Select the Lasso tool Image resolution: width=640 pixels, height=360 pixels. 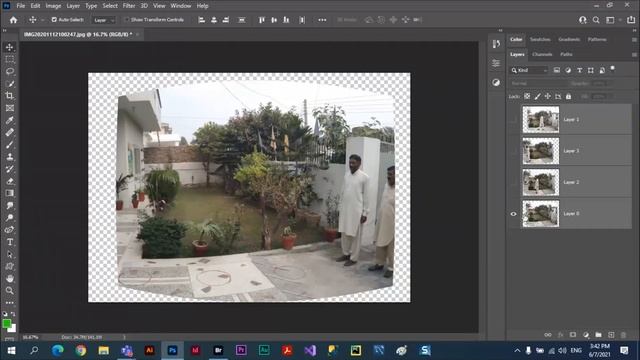click(x=9, y=71)
